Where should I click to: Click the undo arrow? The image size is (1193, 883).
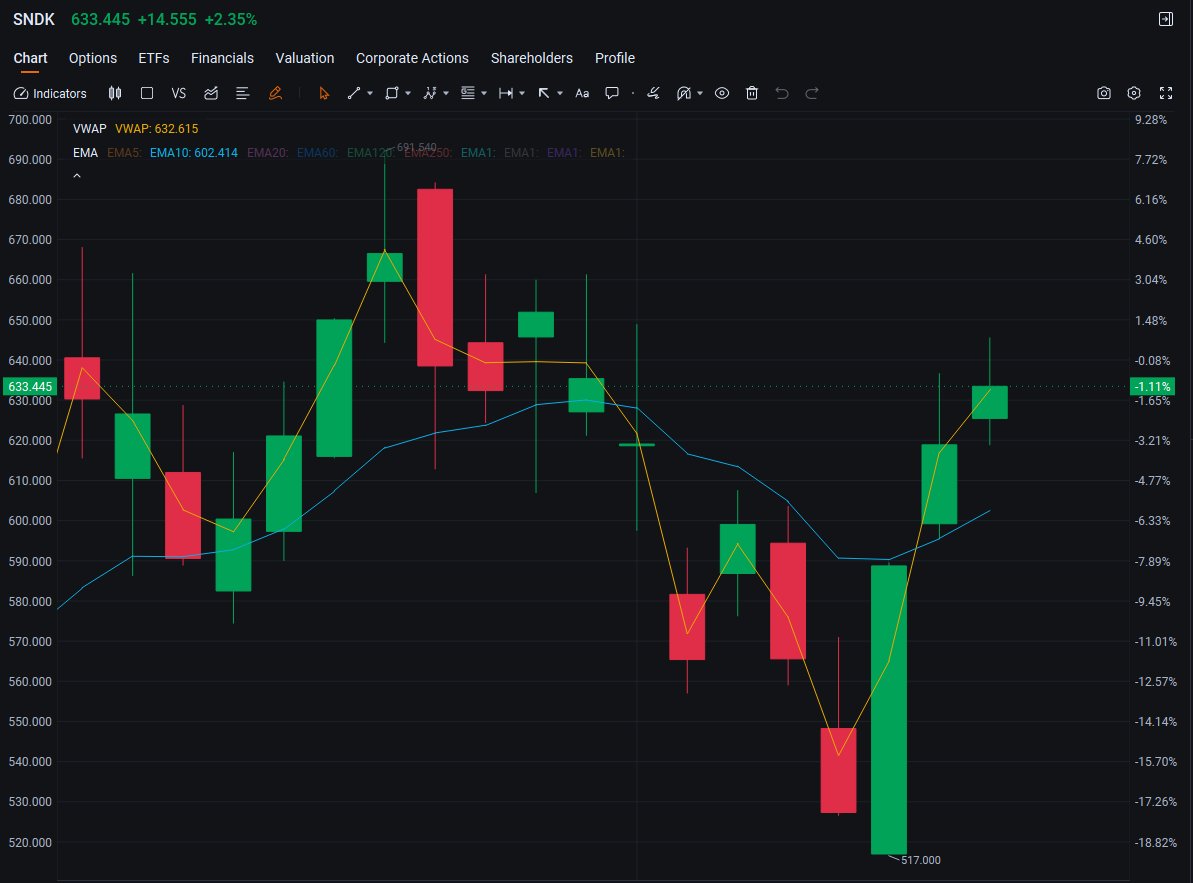(781, 94)
